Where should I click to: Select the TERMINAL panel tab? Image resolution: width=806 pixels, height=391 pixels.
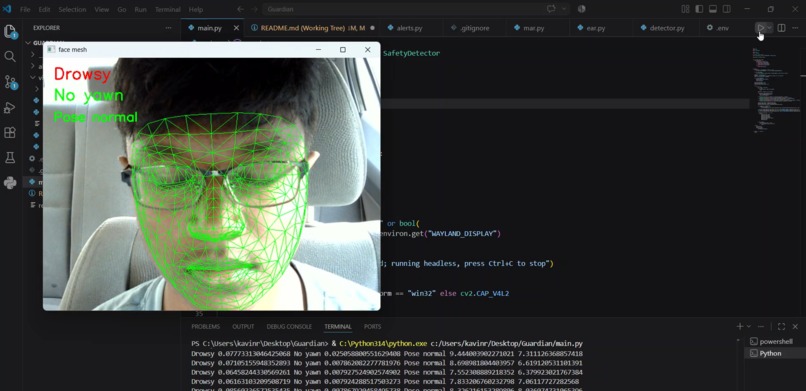(338, 327)
